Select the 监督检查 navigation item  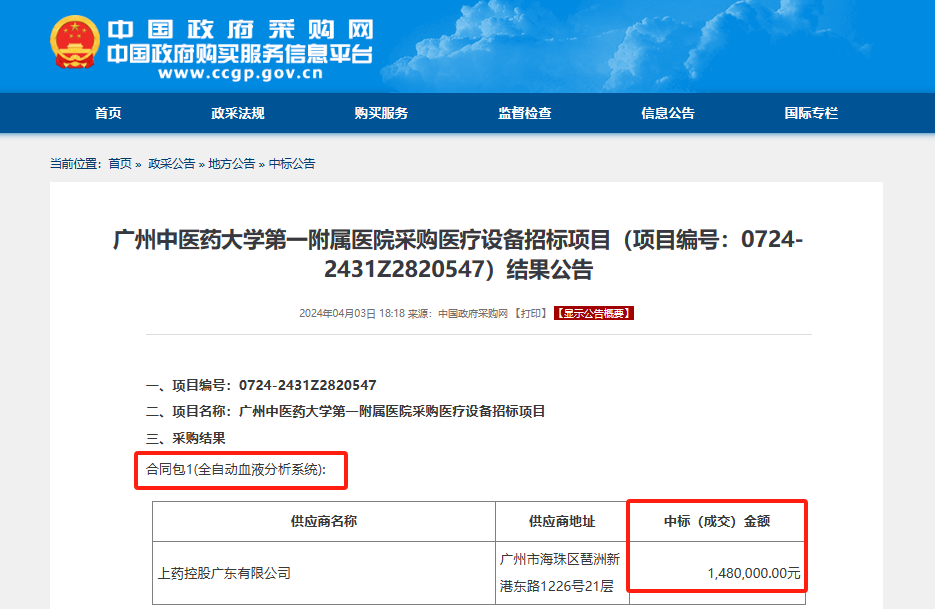tap(525, 113)
